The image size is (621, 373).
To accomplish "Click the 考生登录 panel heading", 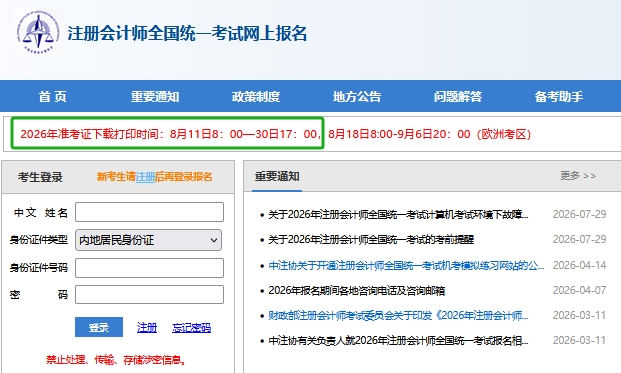I will coord(40,177).
